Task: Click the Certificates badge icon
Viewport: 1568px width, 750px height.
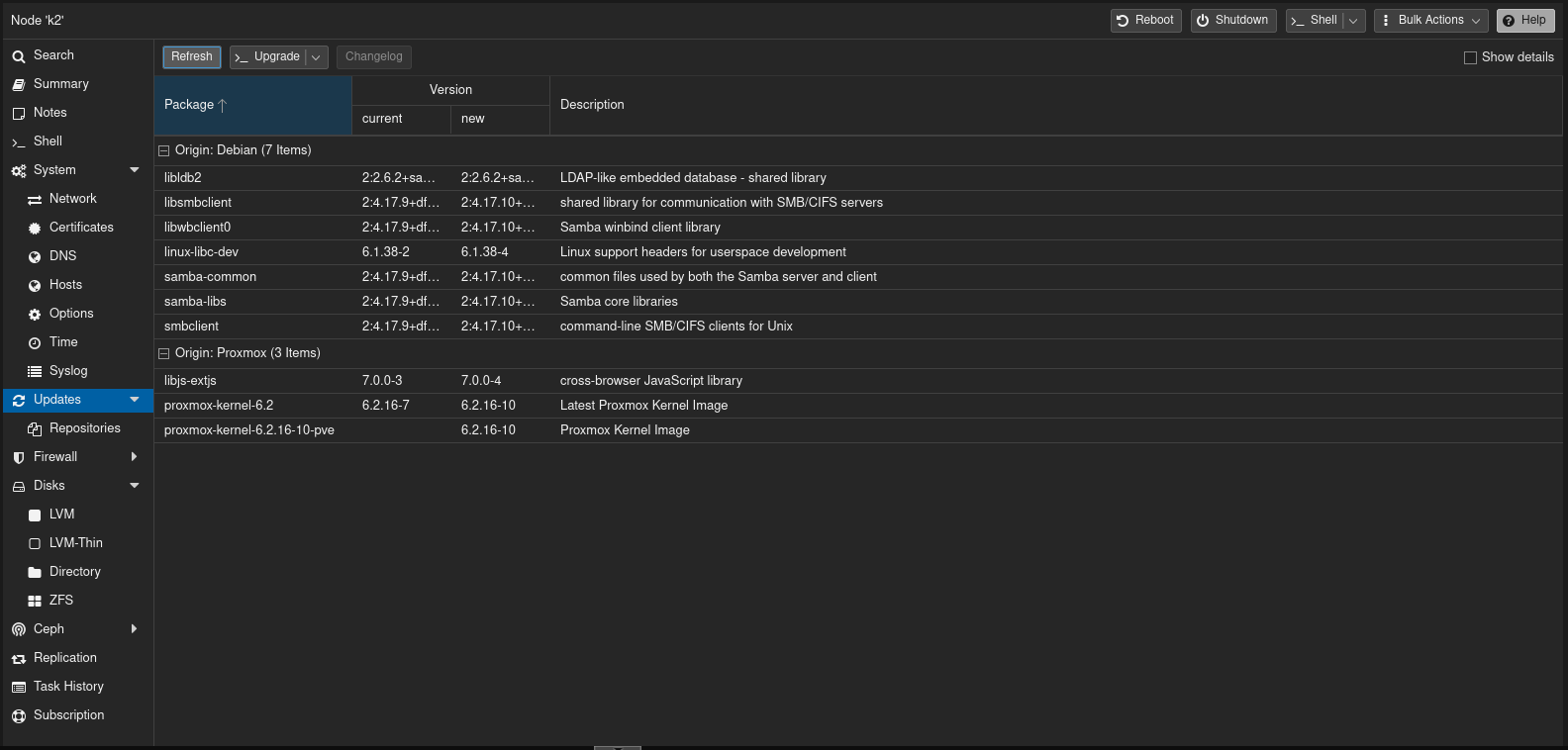Action: pos(35,229)
